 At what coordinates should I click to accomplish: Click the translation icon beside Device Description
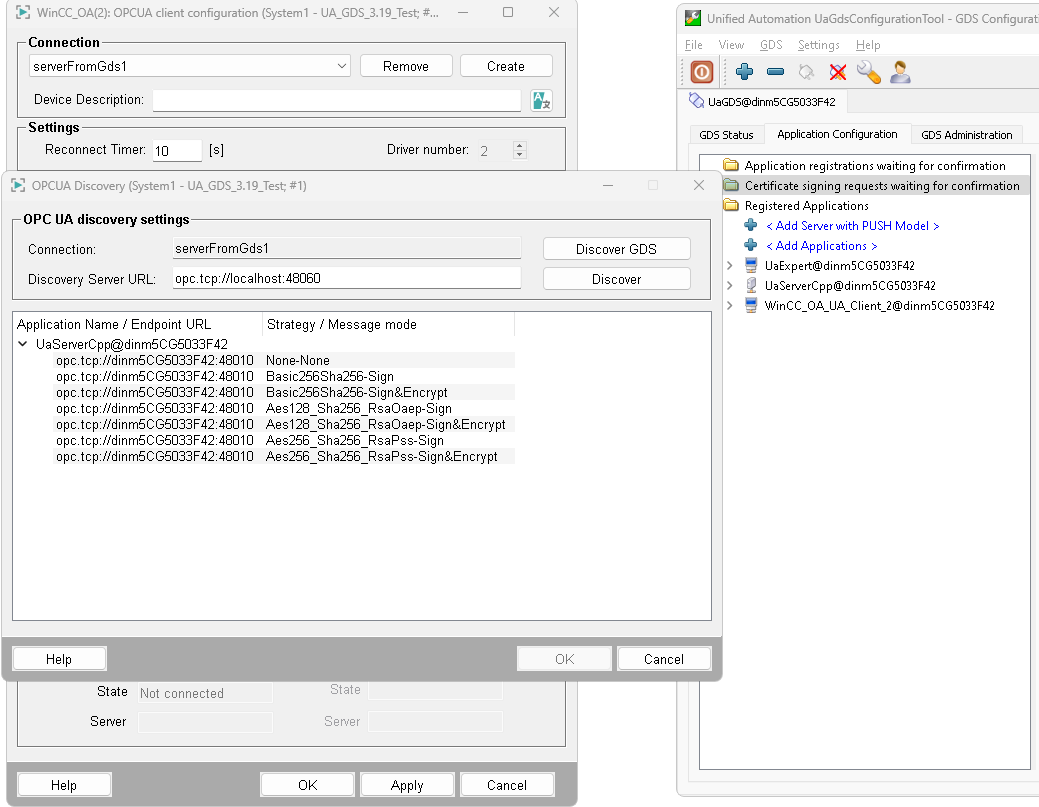[541, 100]
